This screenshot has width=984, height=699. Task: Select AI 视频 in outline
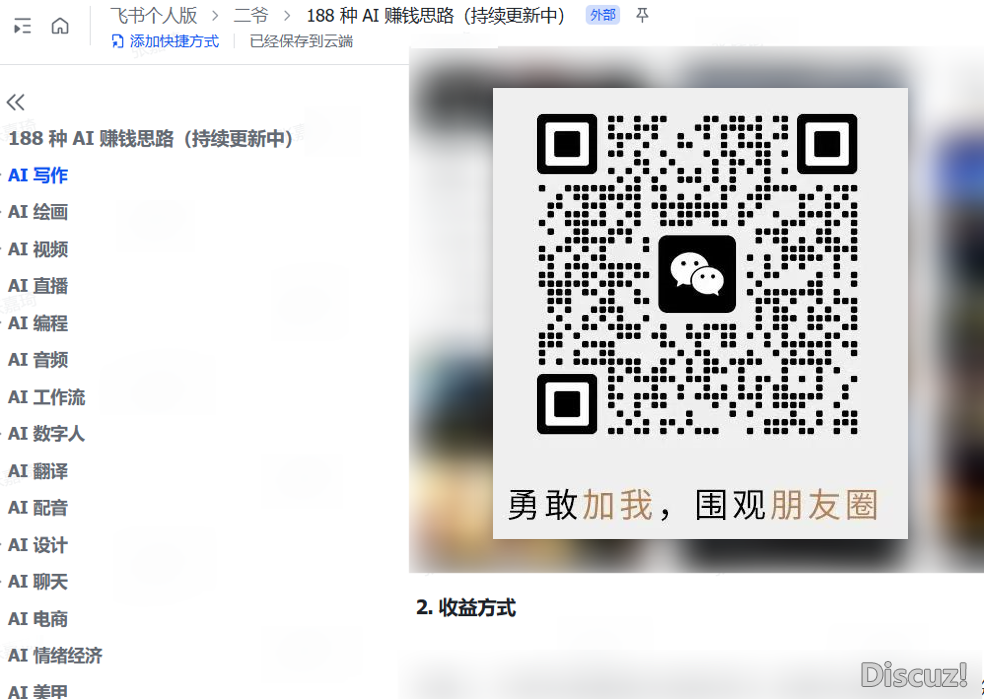pyautogui.click(x=38, y=249)
